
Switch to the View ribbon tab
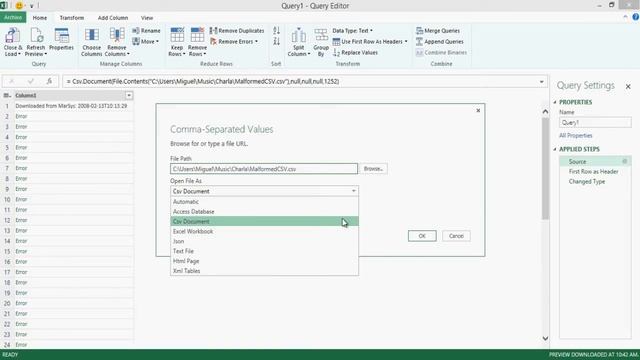click(x=147, y=18)
